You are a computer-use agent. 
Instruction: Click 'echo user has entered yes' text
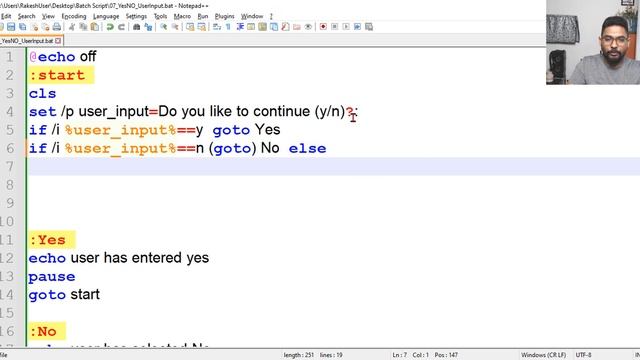119,258
